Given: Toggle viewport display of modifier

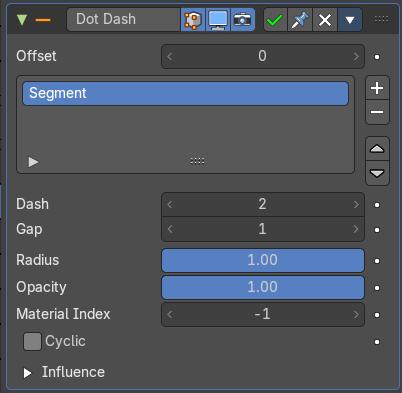Looking at the screenshot, I should pyautogui.click(x=218, y=19).
